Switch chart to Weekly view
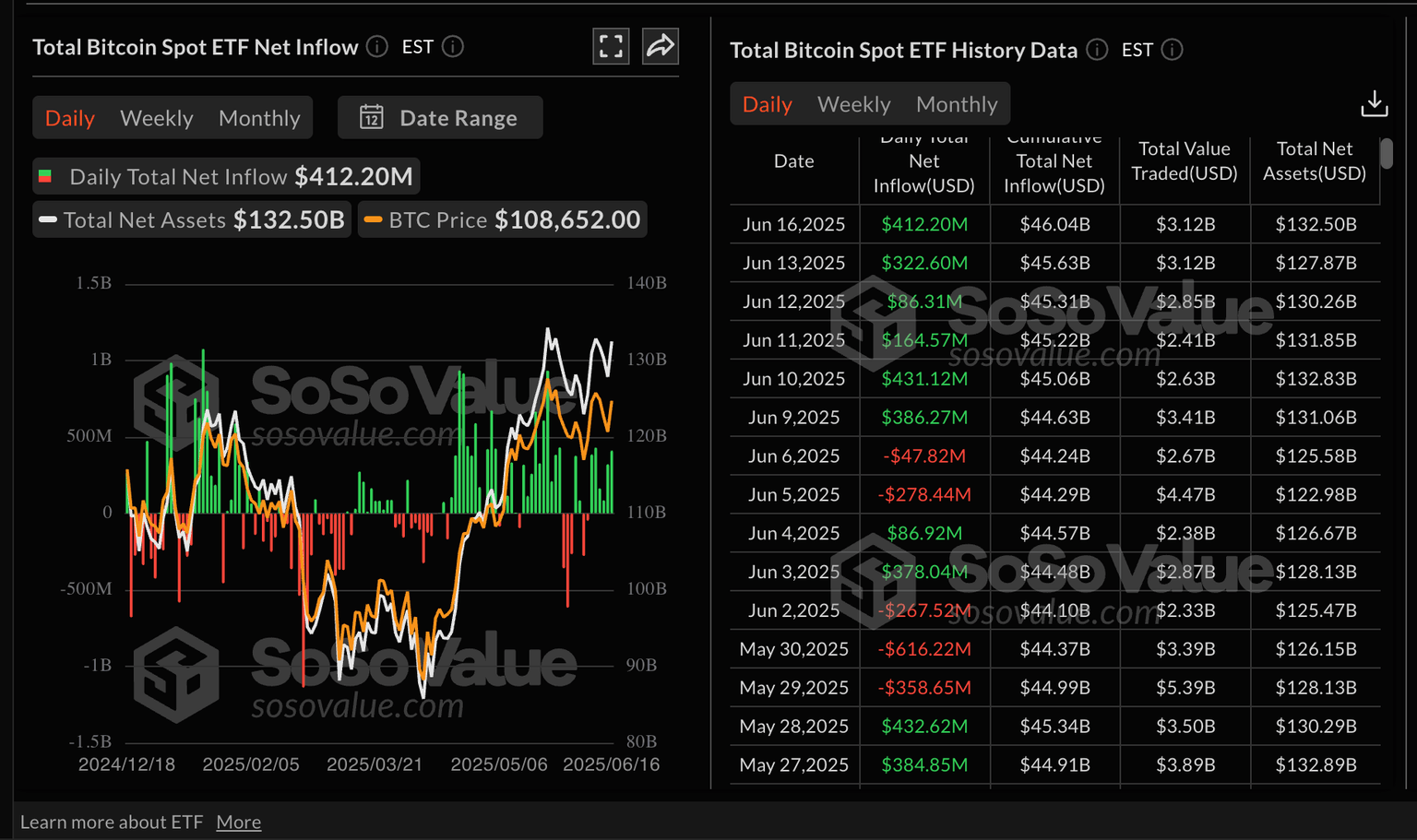 tap(157, 118)
